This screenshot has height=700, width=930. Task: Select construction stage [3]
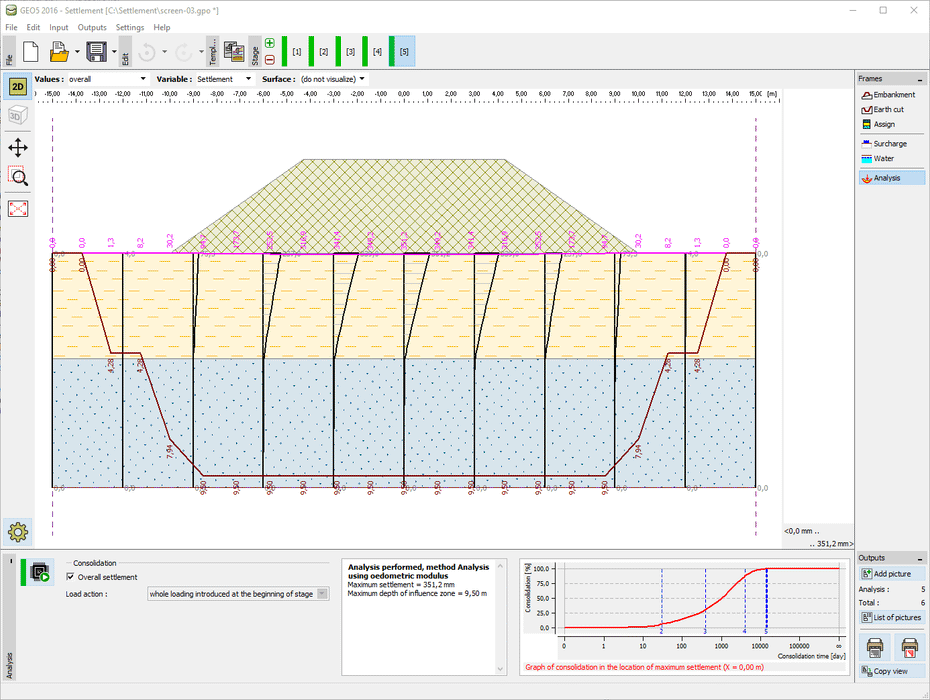[350, 51]
